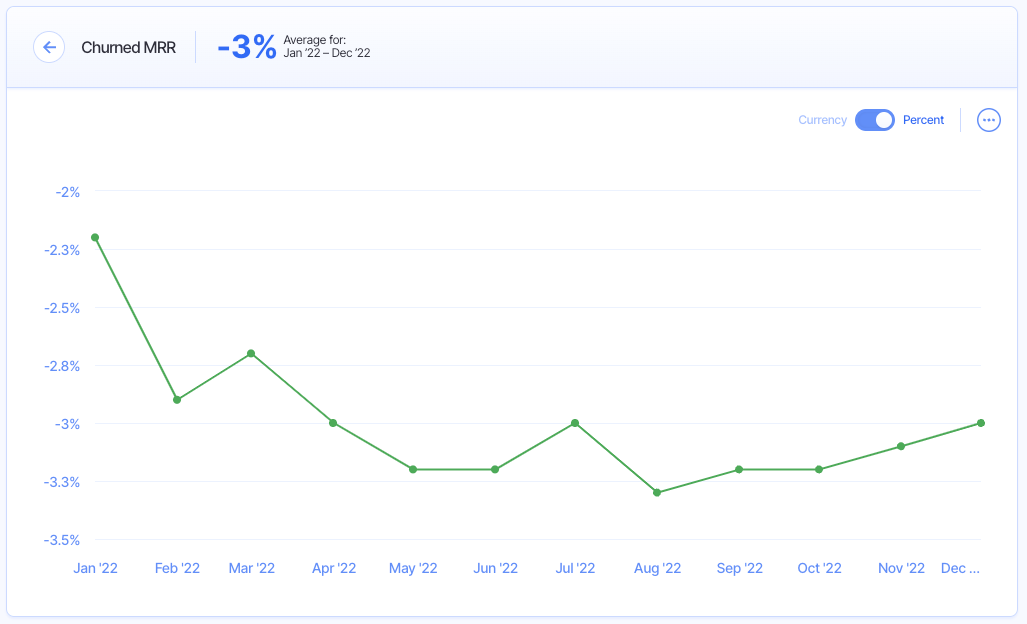This screenshot has width=1027, height=624.
Task: Click the back arrow button
Action: click(49, 47)
